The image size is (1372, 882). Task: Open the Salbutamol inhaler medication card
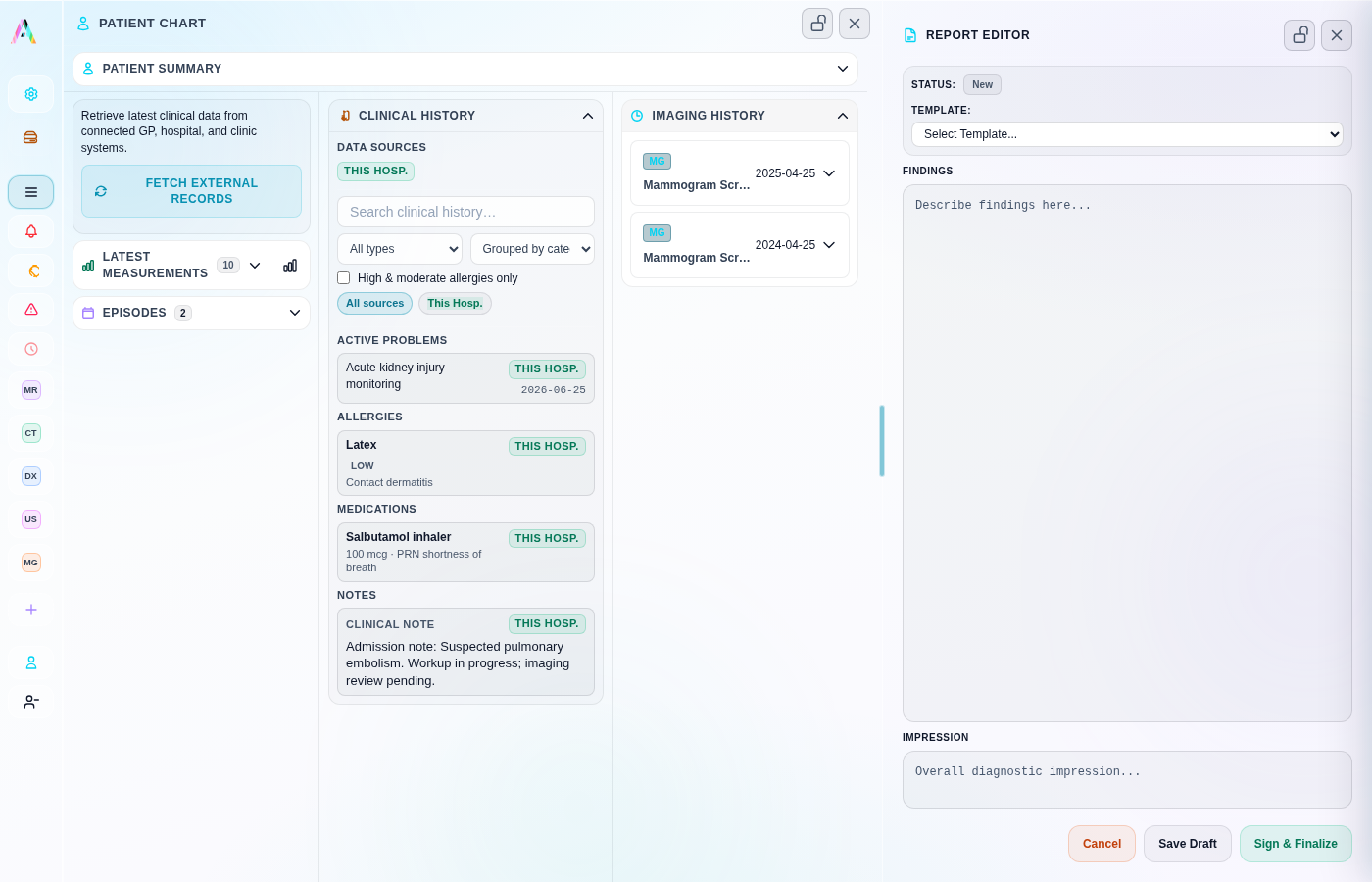pos(465,552)
